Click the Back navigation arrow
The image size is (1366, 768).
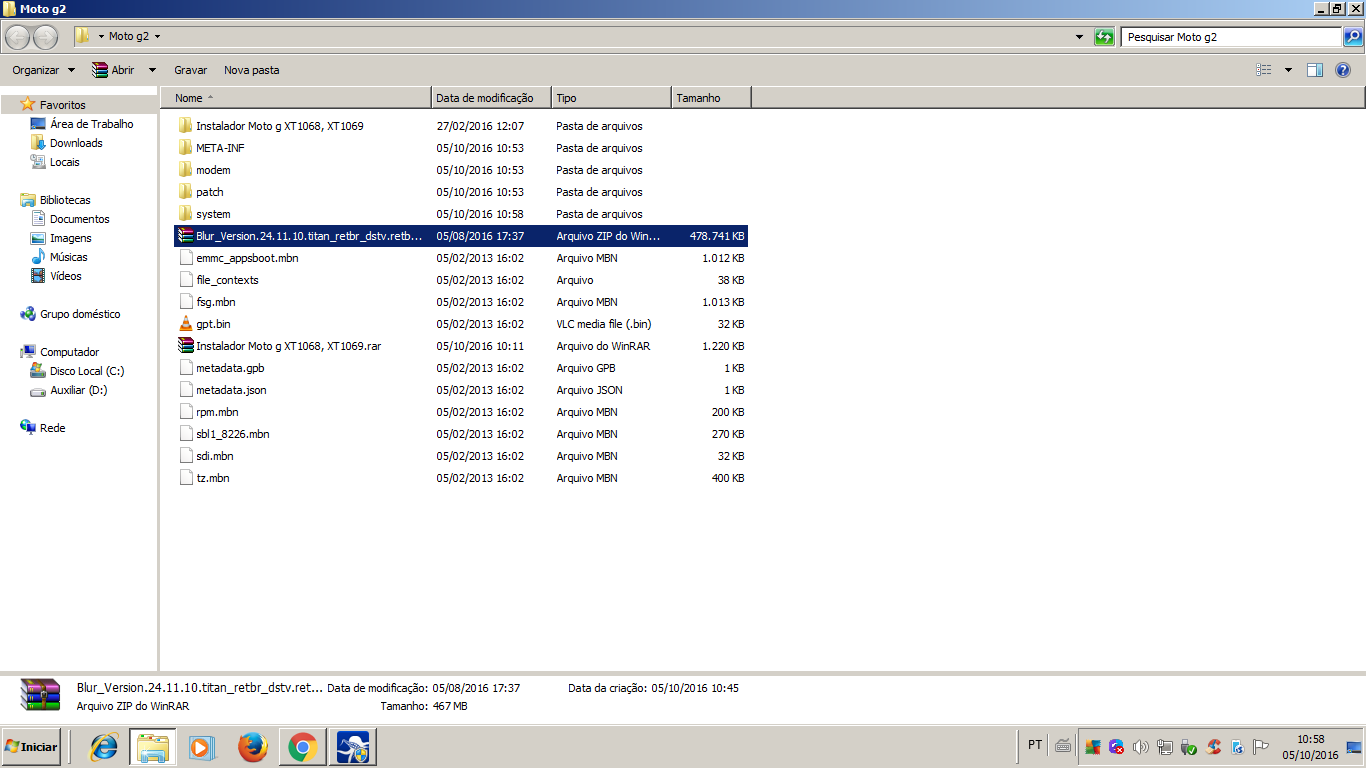[18, 37]
